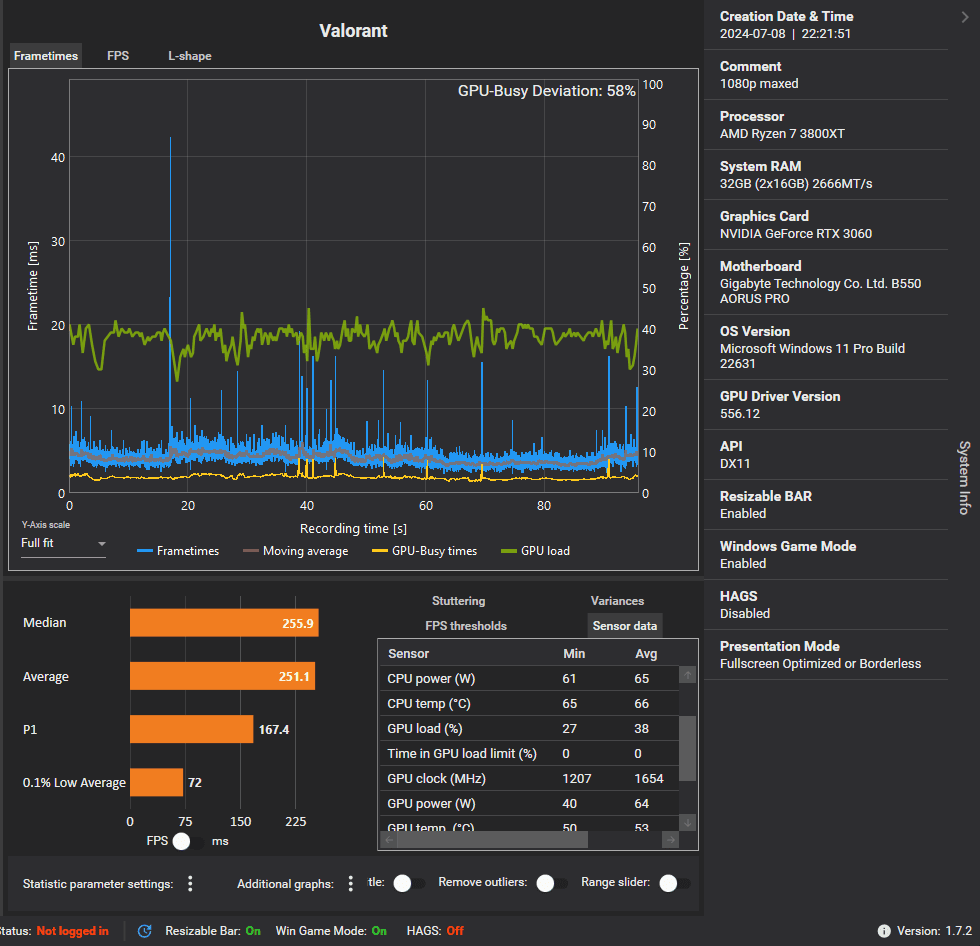Click the Processor AMD Ryzen 7 3800XT entry
980x946 pixels.
pyautogui.click(x=825, y=125)
